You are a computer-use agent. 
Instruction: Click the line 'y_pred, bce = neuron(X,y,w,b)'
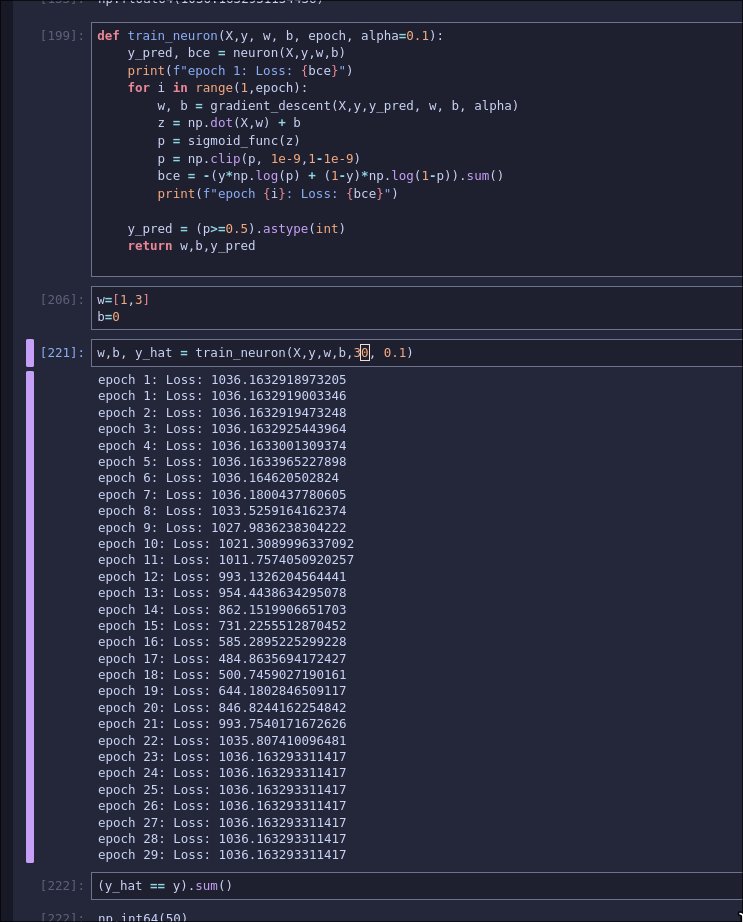(x=236, y=53)
